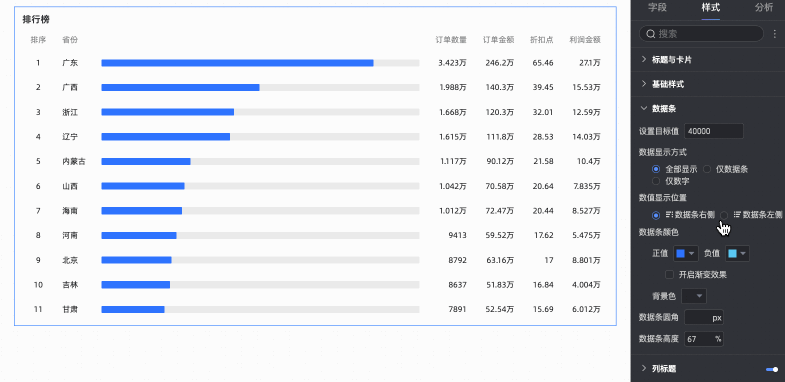785x382 pixels.
Task: Click the search magnifier icon
Action: pyautogui.click(x=651, y=34)
